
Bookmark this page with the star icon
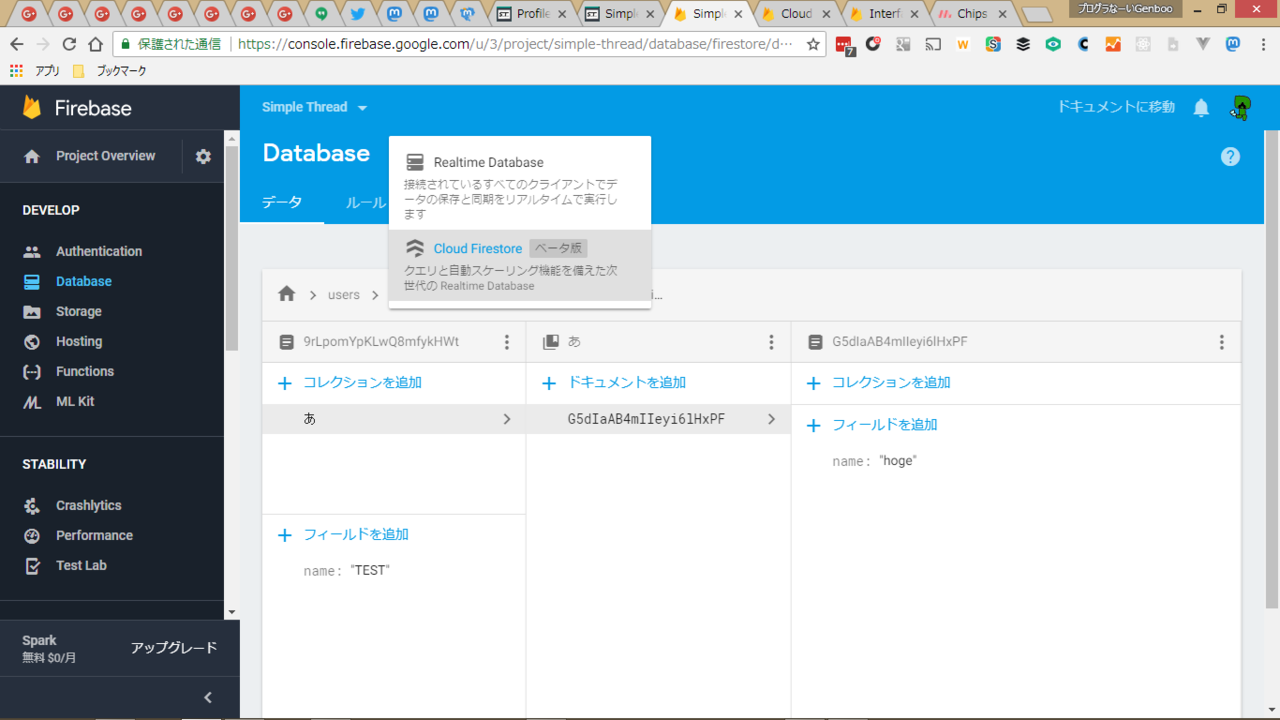pos(813,44)
